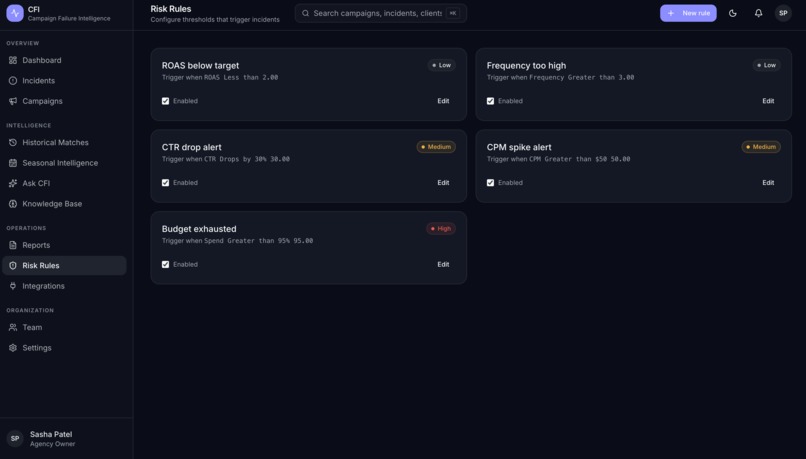Click the Frequency too high title
The image size is (806, 459).
[x=526, y=66]
